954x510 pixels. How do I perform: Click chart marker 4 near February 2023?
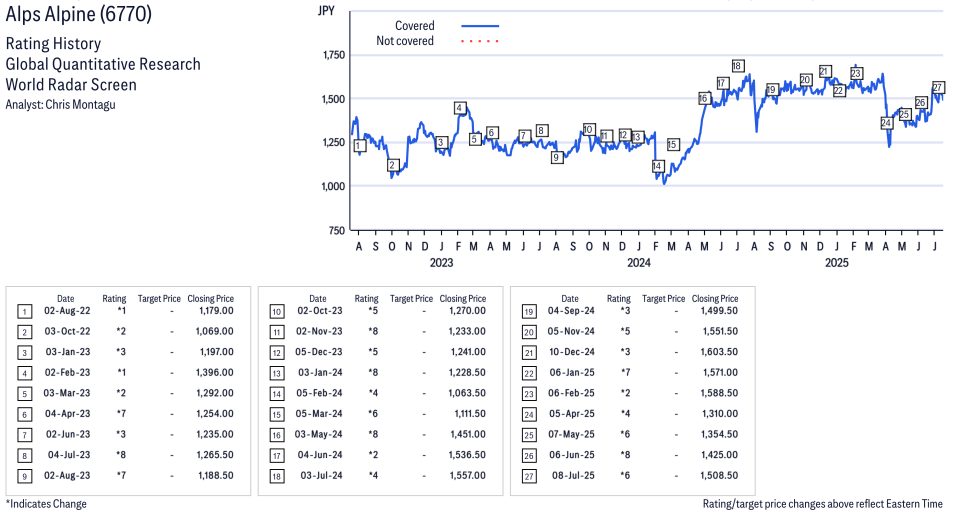click(460, 108)
